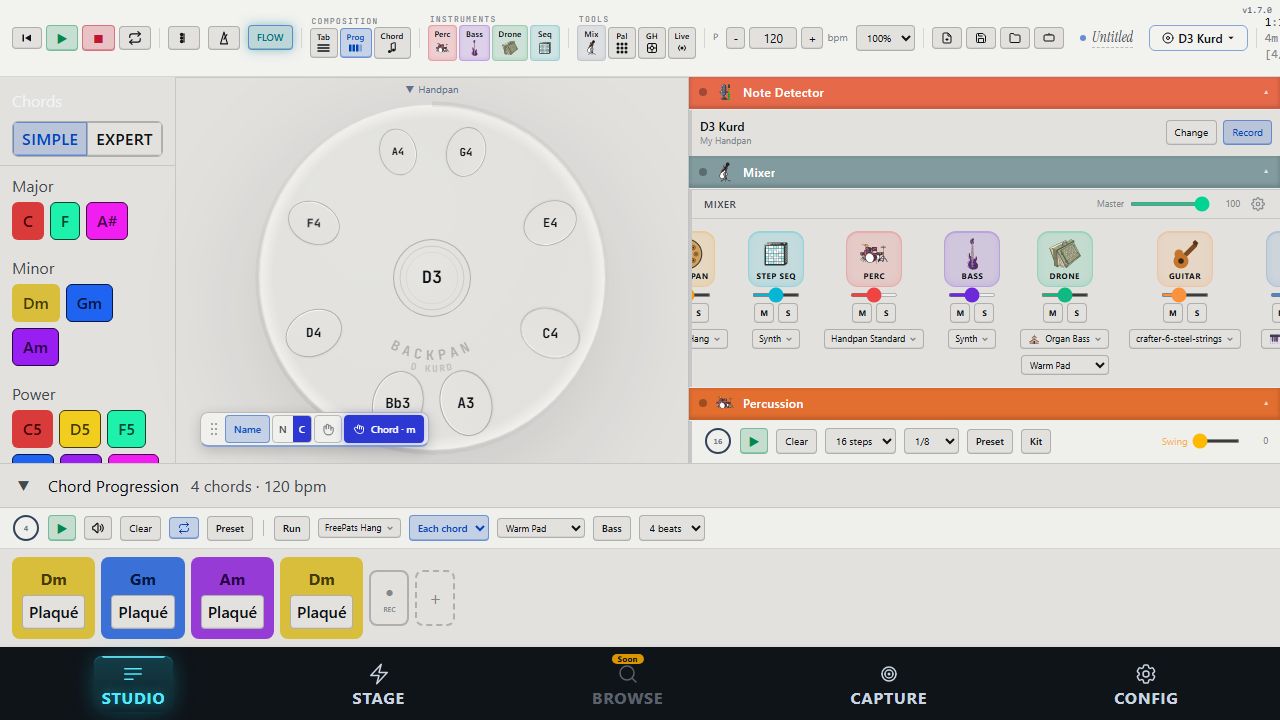Viewport: 1280px width, 720px height.
Task: Adjust the PERC channel volume slider
Action: click(x=874, y=295)
